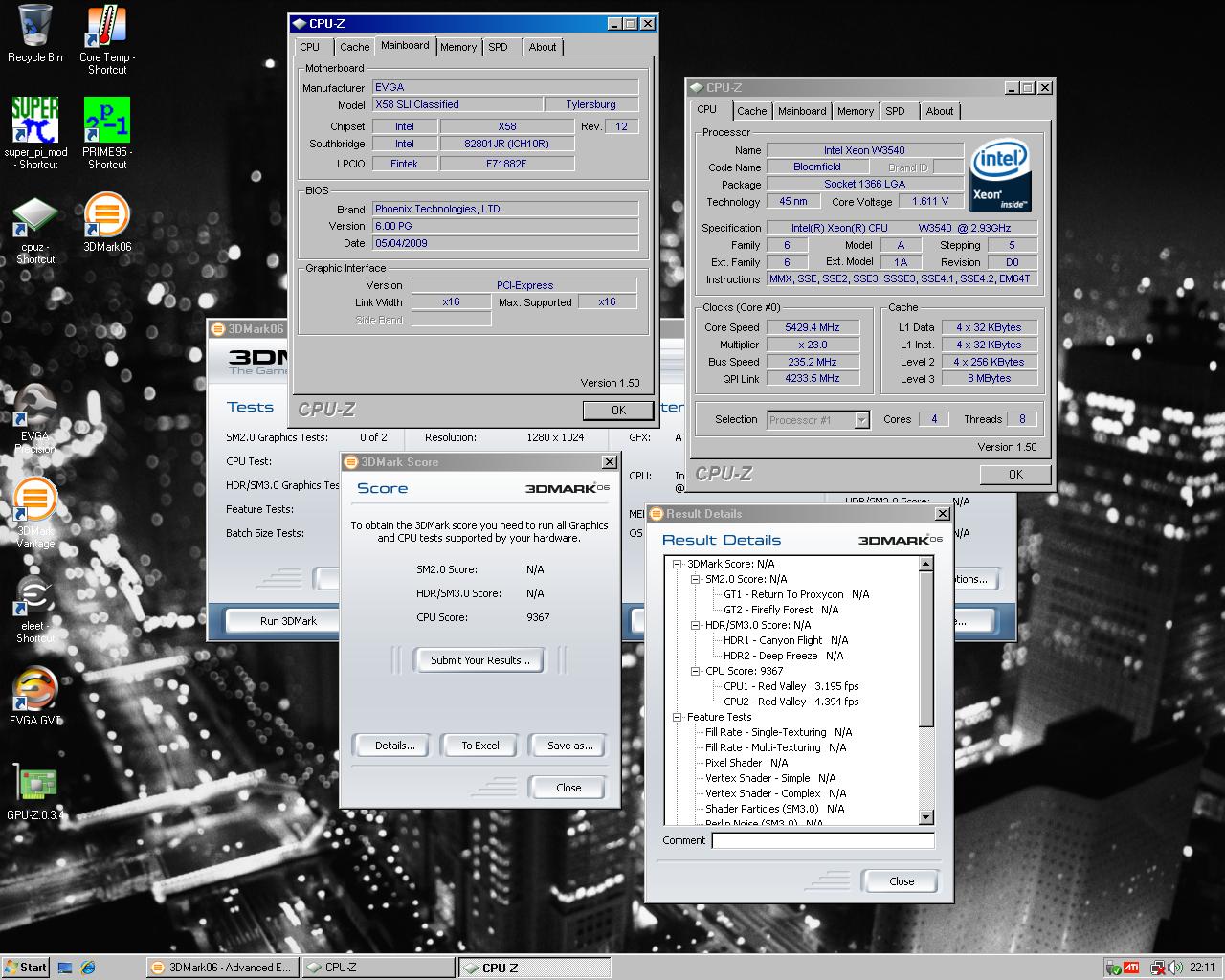
Task: Open the About tab in mainboard CPU-Z
Action: (x=543, y=47)
